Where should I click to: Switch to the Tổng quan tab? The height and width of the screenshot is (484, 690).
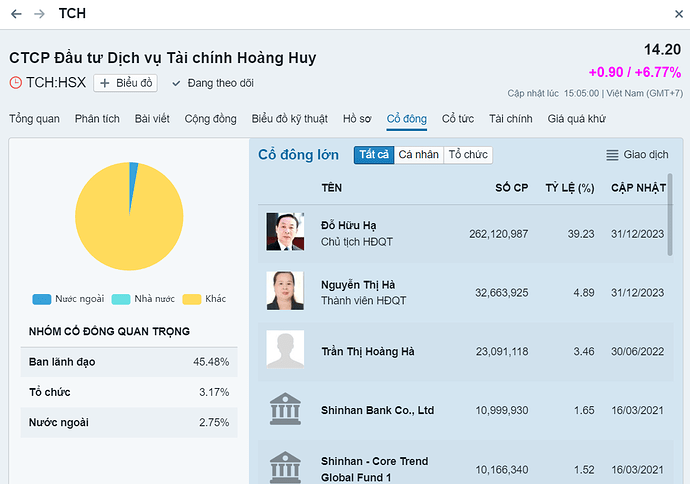point(34,119)
